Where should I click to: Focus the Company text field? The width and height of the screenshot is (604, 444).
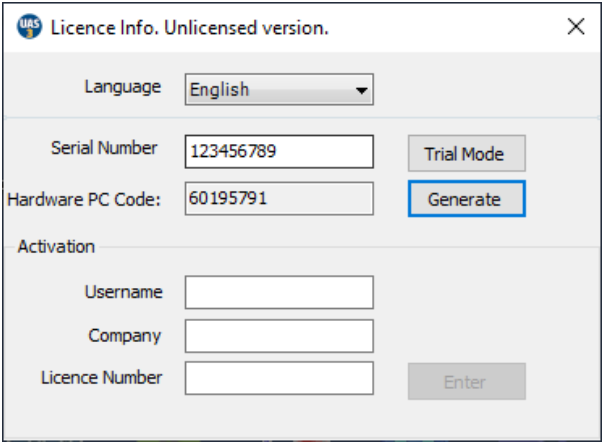pyautogui.click(x=279, y=336)
